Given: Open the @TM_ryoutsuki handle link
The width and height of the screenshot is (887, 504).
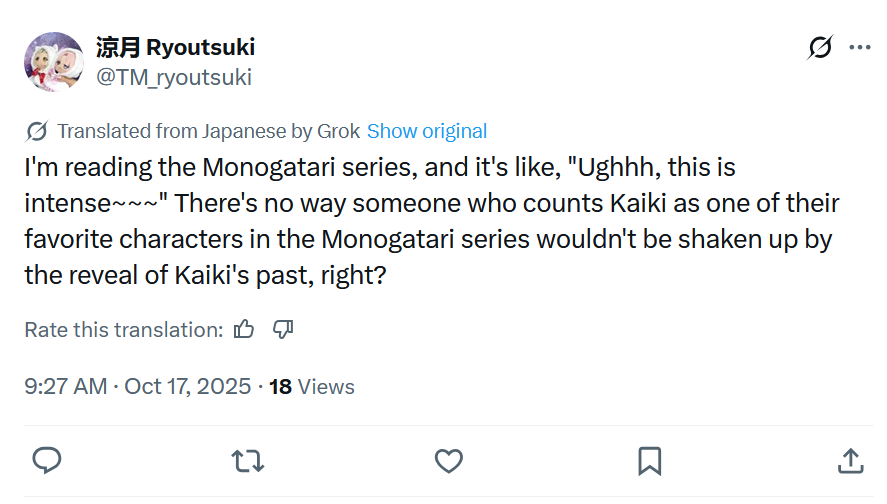Looking at the screenshot, I should coord(174,77).
